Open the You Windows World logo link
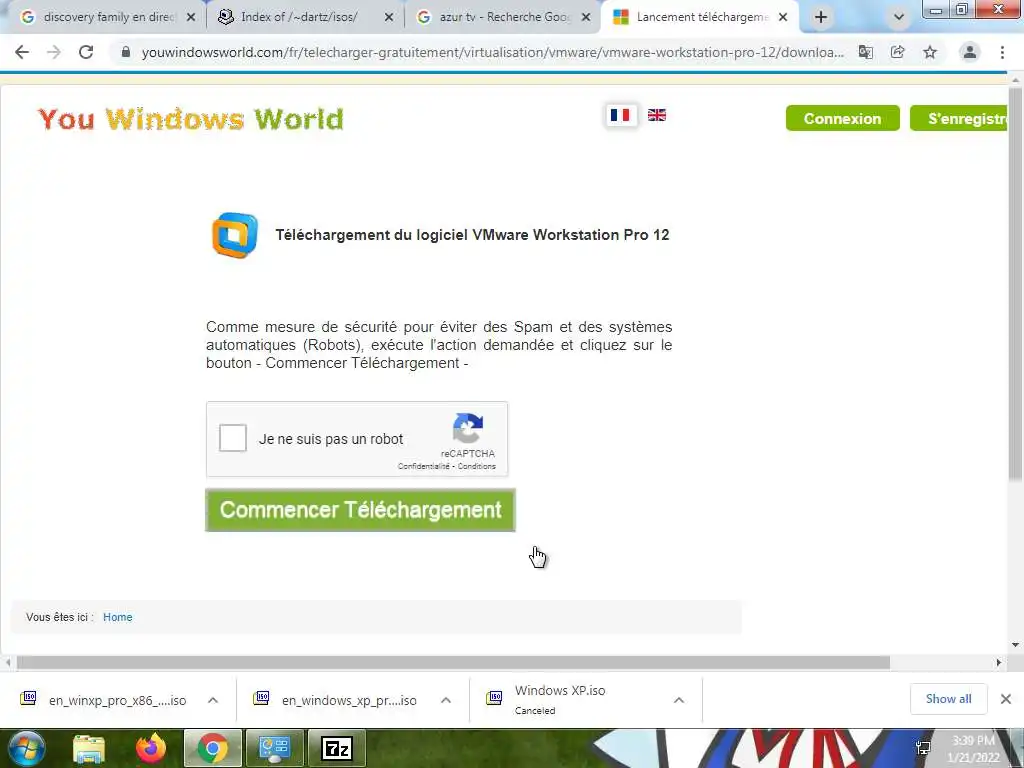 190,119
